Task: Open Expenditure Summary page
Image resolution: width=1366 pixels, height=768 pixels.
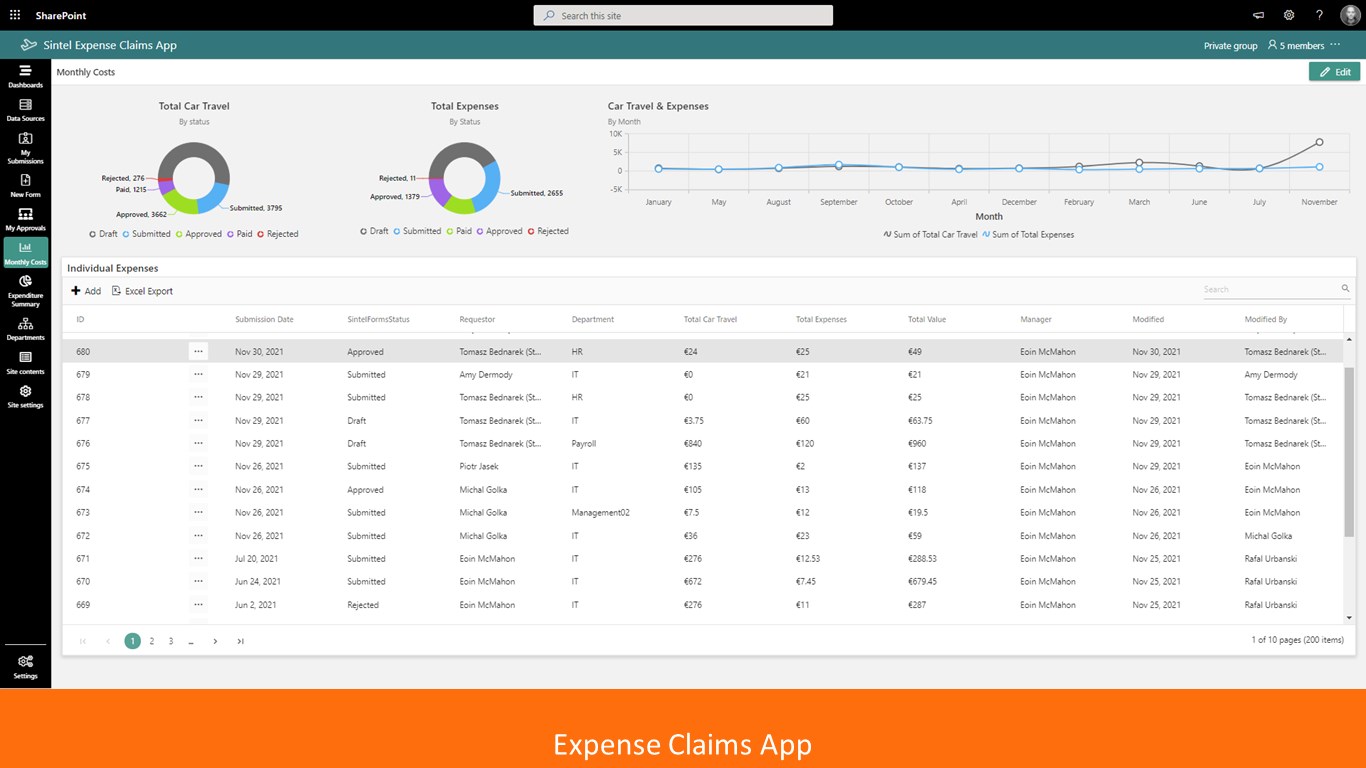Action: pos(25,292)
